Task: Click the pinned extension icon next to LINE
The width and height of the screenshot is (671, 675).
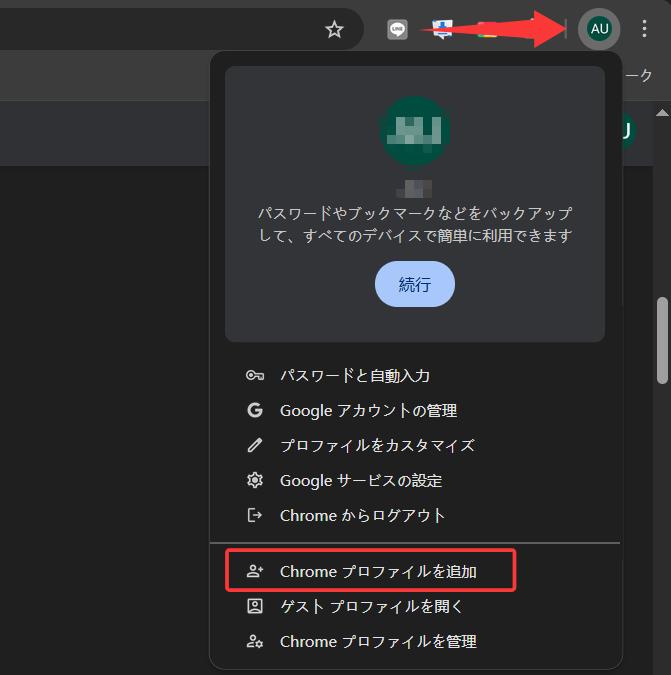Action: tap(442, 29)
